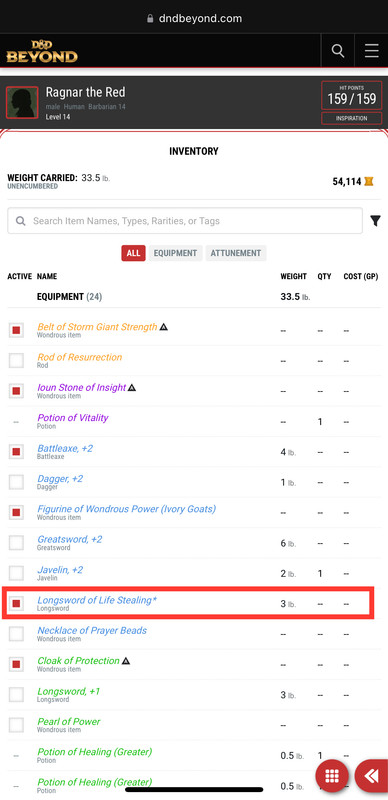The height and width of the screenshot is (800, 388).
Task: Unequip Longsword of Life Stealing checkbox
Action: pyautogui.click(x=16, y=604)
